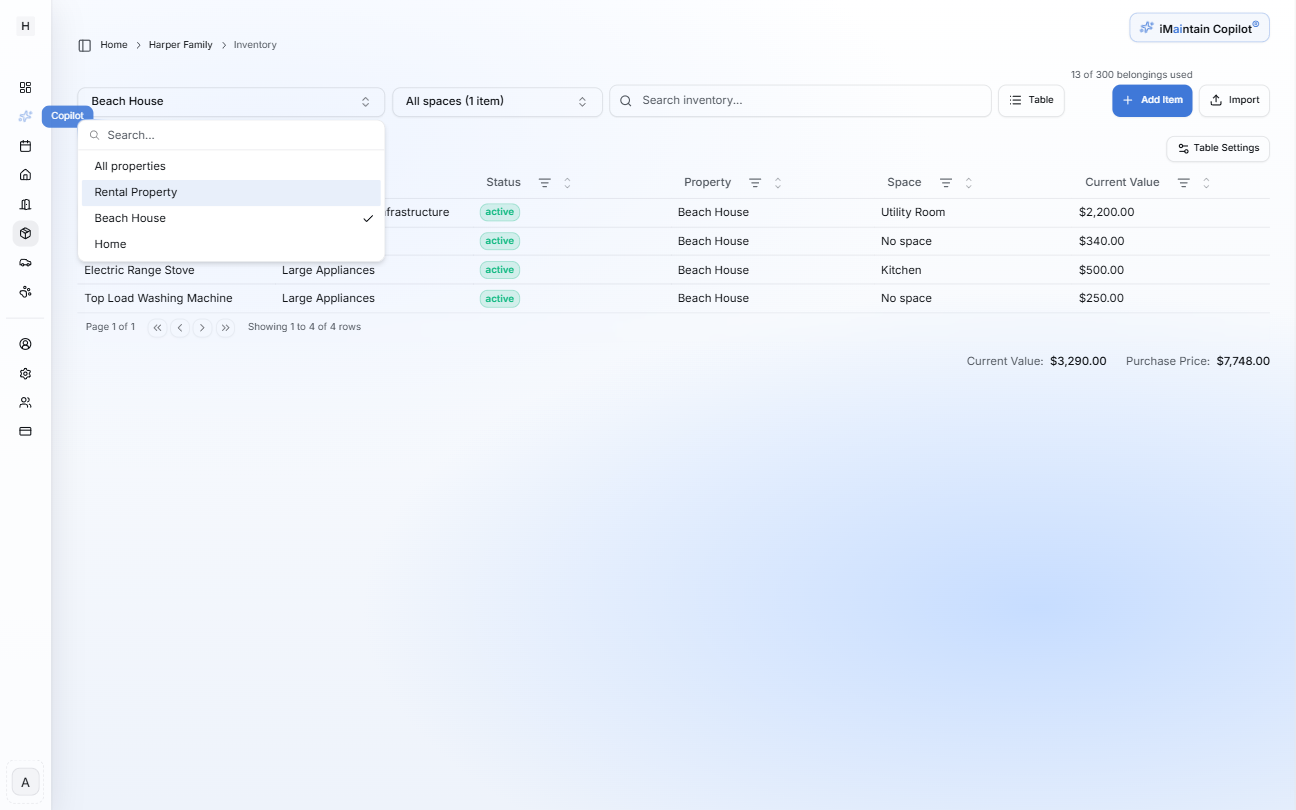Viewport: 1296px width, 810px height.
Task: Open the All spaces dropdown
Action: click(x=497, y=100)
